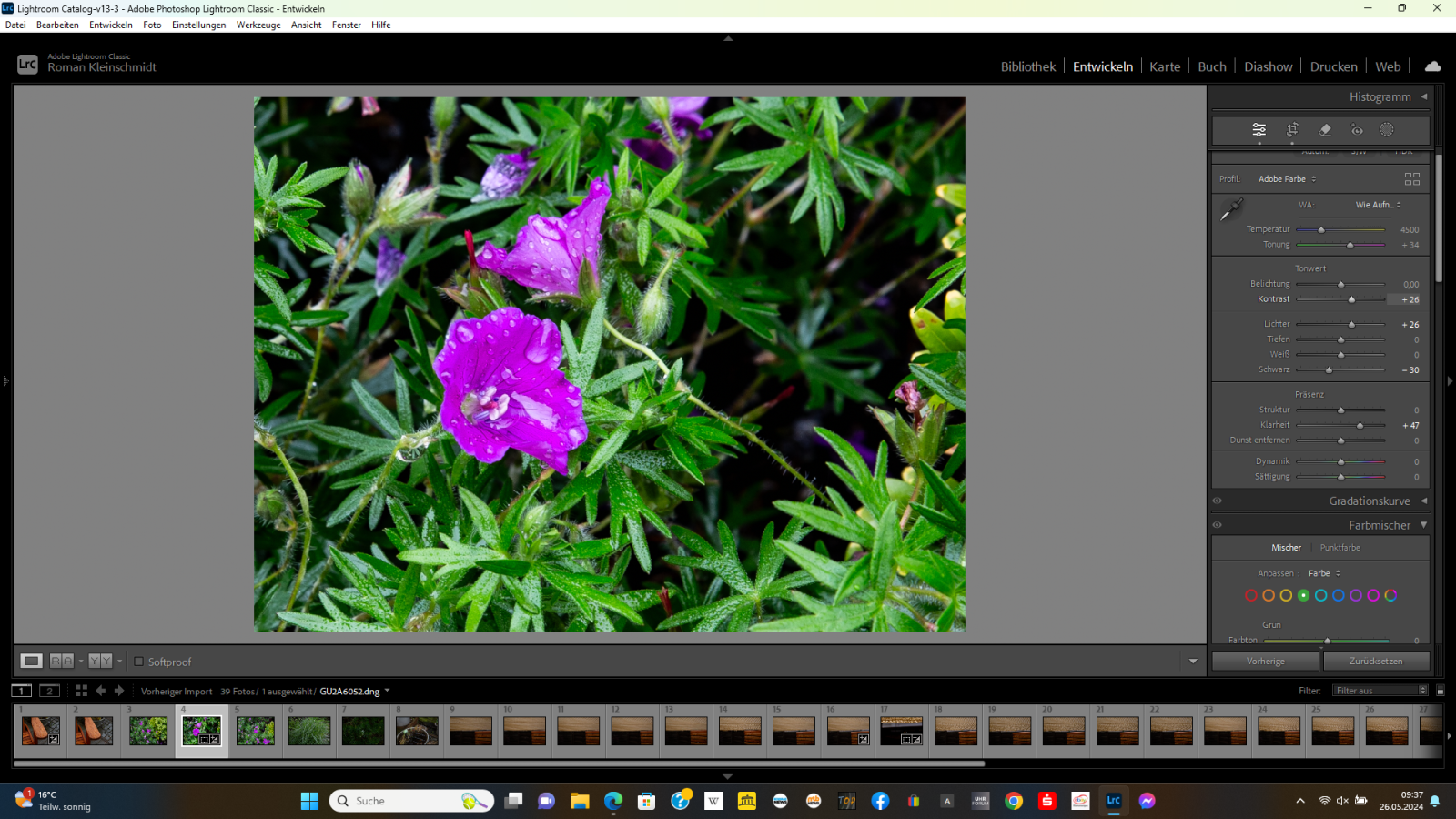The image size is (1456, 819).
Task: Select the blue color swatch in Farbmischer
Action: 1339,595
